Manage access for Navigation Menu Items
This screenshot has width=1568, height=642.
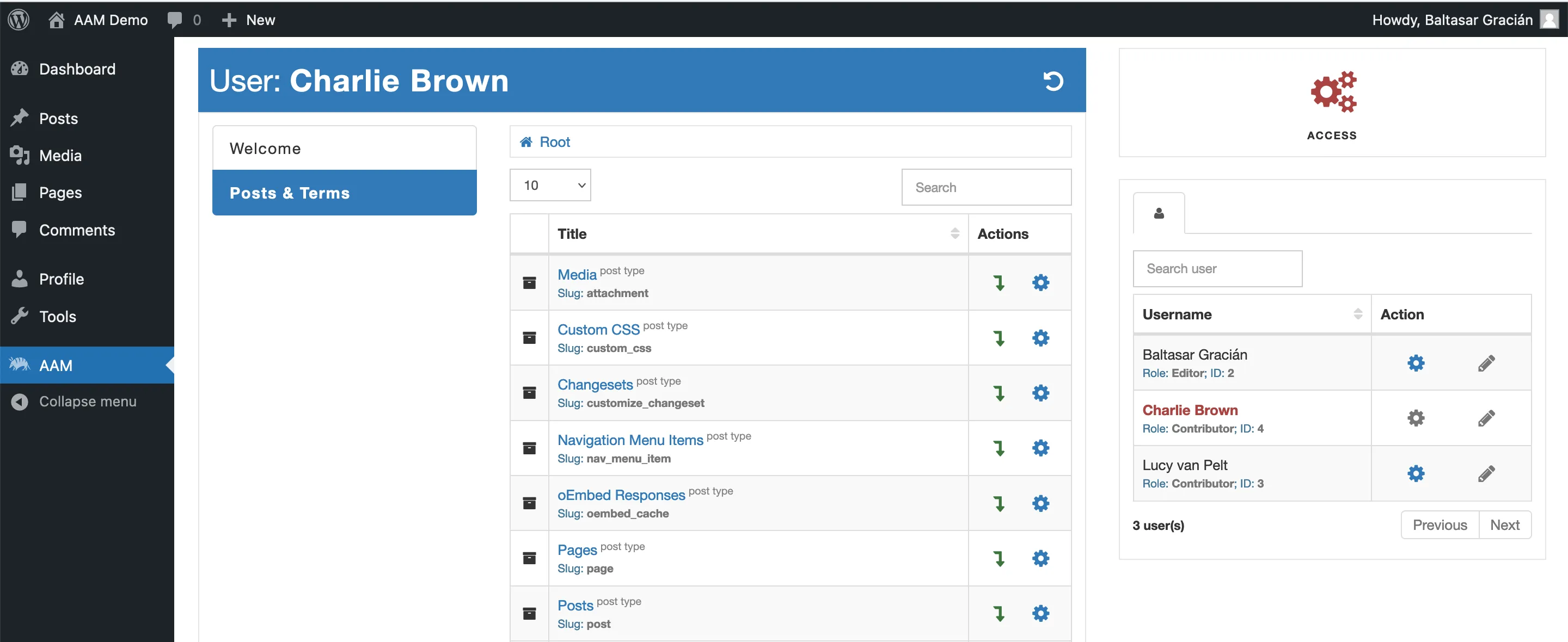tap(1040, 448)
